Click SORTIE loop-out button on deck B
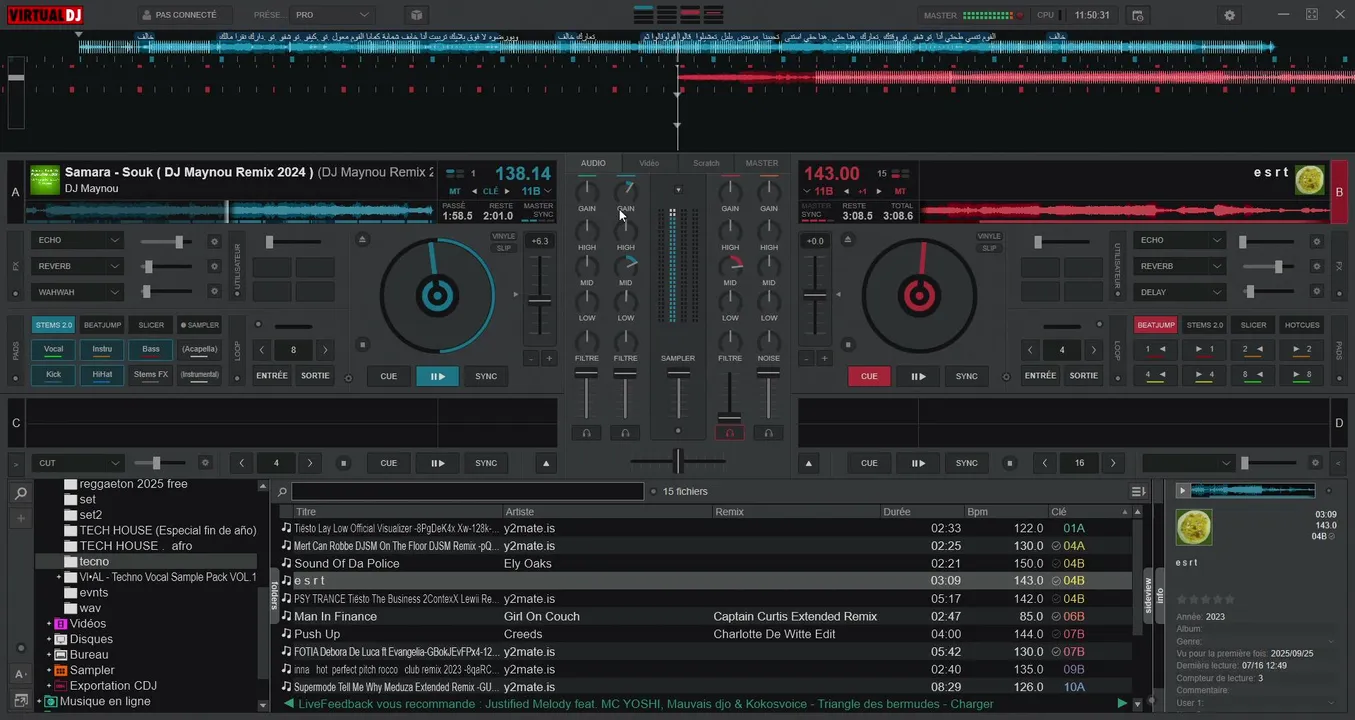1355x720 pixels. [x=1084, y=376]
